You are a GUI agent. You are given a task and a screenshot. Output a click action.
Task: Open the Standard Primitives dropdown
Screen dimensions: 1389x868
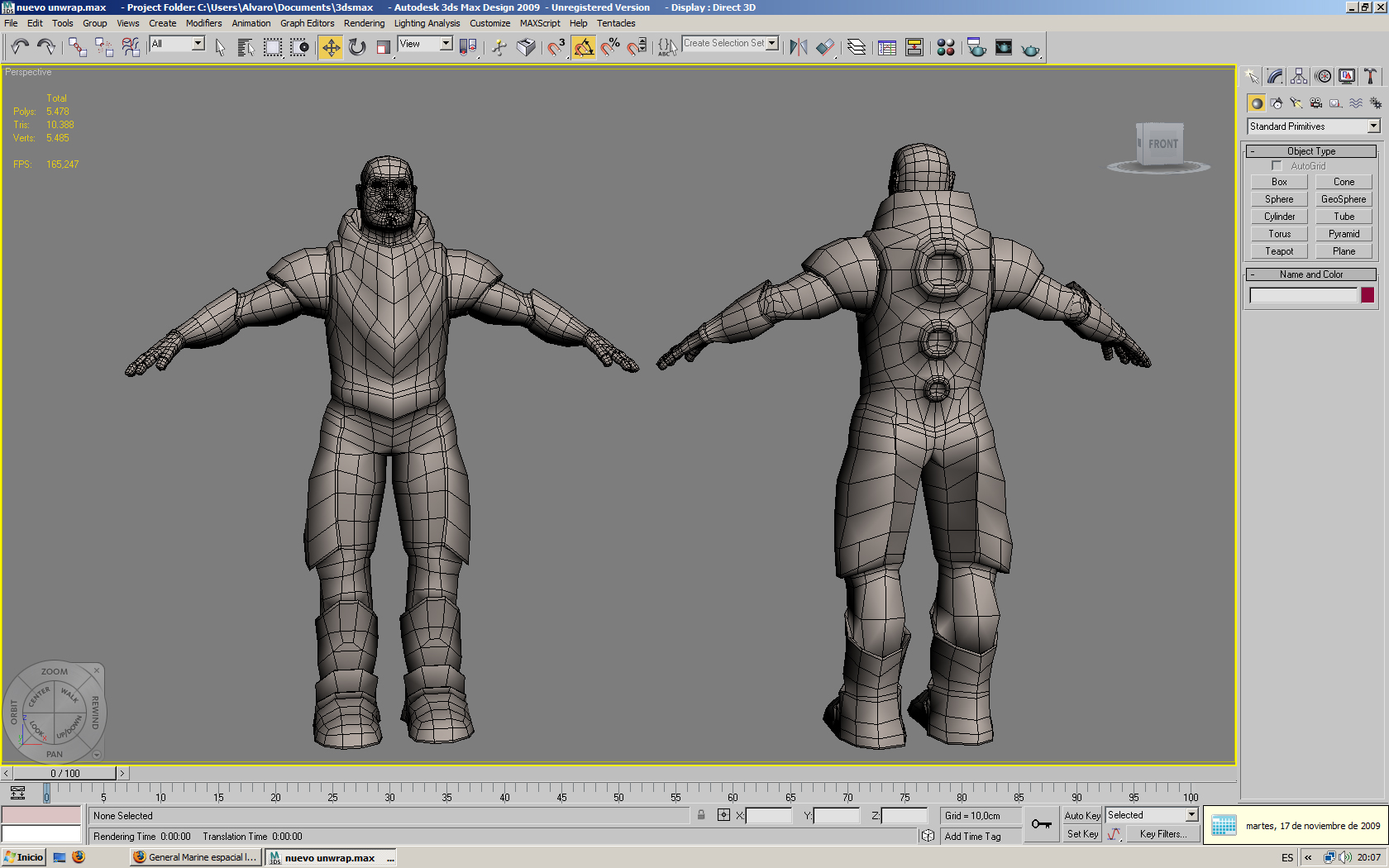coord(1373,126)
